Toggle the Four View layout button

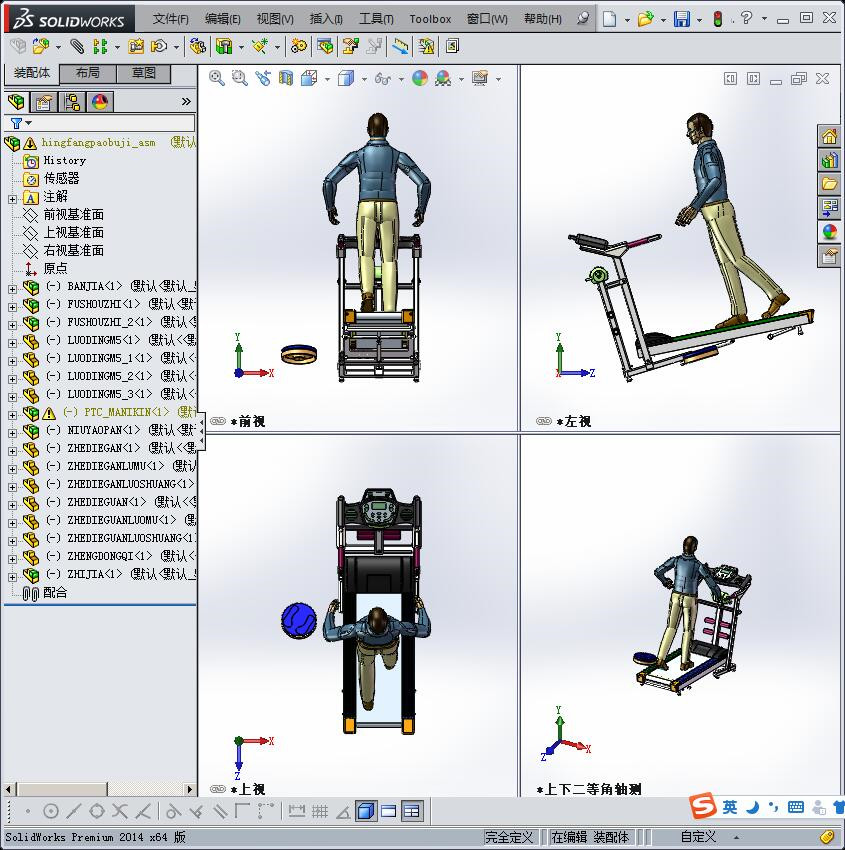412,811
